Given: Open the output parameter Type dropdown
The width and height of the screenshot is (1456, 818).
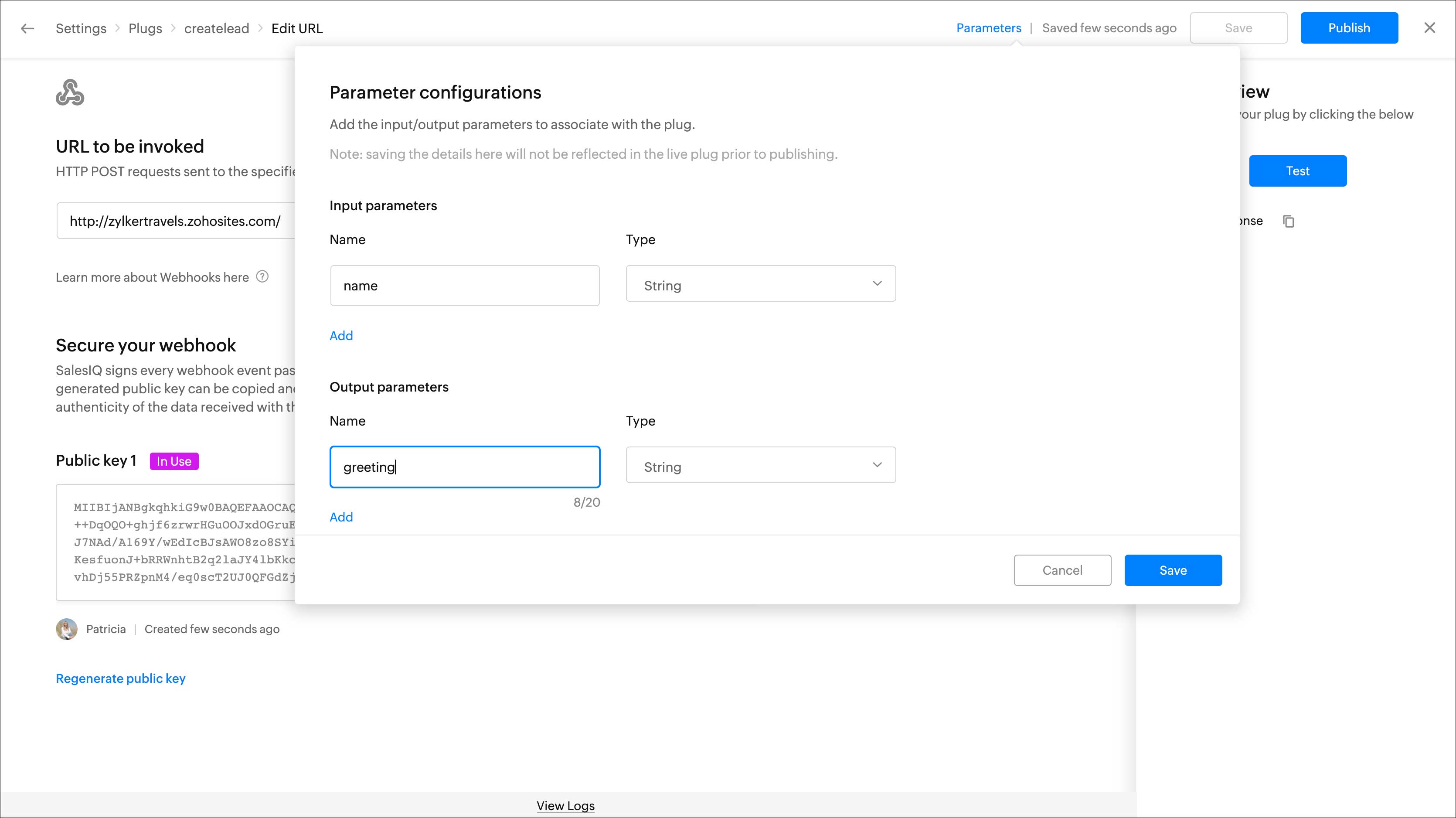Looking at the screenshot, I should (x=760, y=465).
